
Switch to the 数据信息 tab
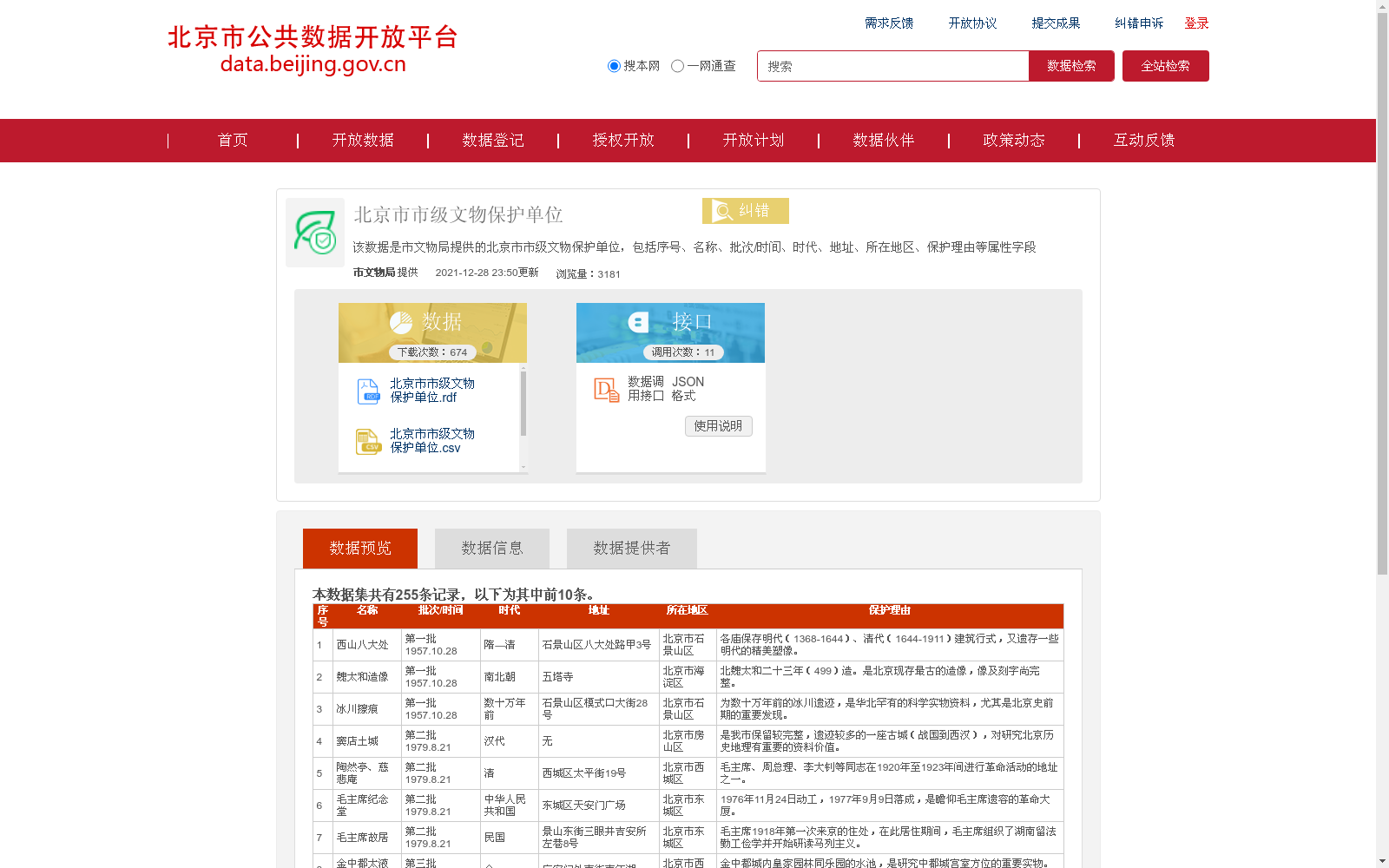tap(491, 548)
